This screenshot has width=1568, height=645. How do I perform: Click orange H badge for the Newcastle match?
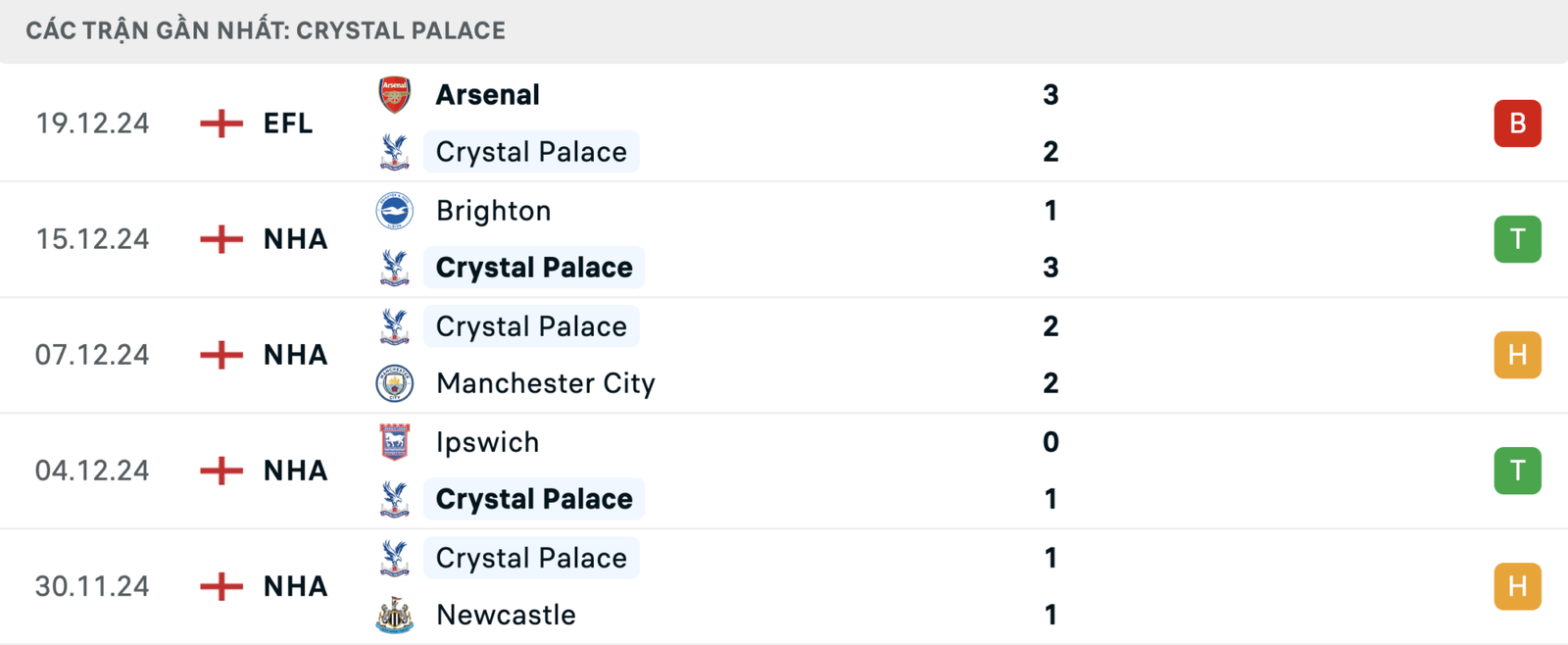tap(1517, 586)
